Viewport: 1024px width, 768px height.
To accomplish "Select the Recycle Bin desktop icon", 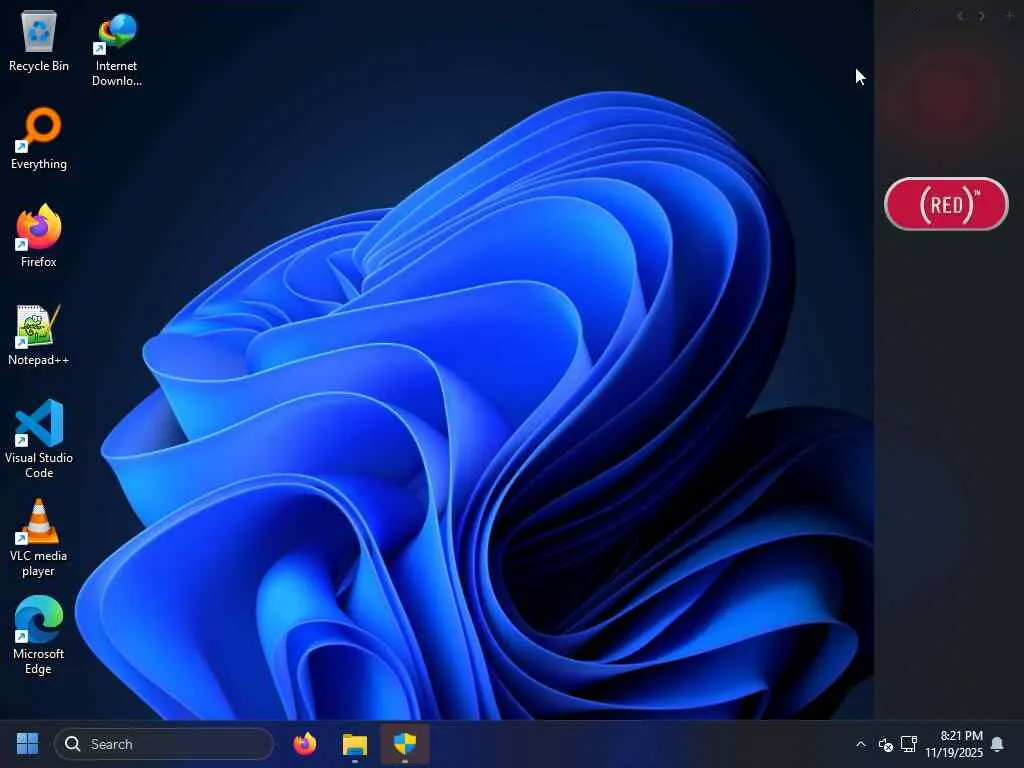I will click(39, 42).
